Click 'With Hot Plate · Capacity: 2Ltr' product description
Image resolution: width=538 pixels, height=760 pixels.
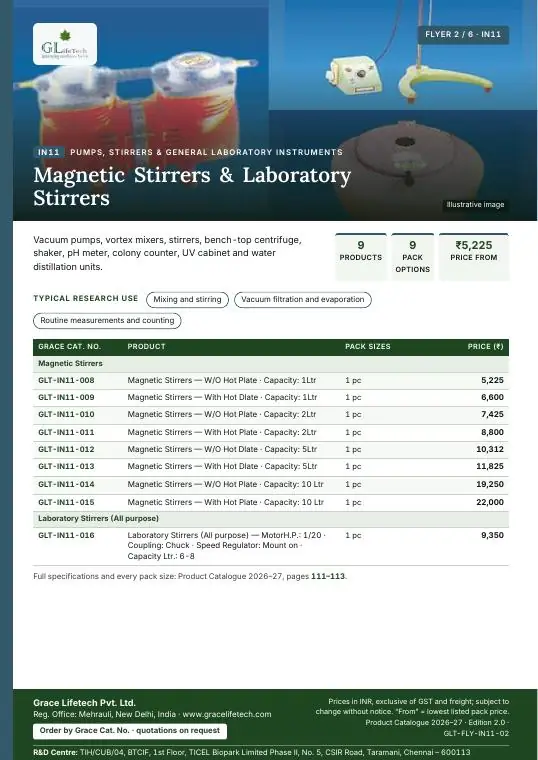pos(222,432)
